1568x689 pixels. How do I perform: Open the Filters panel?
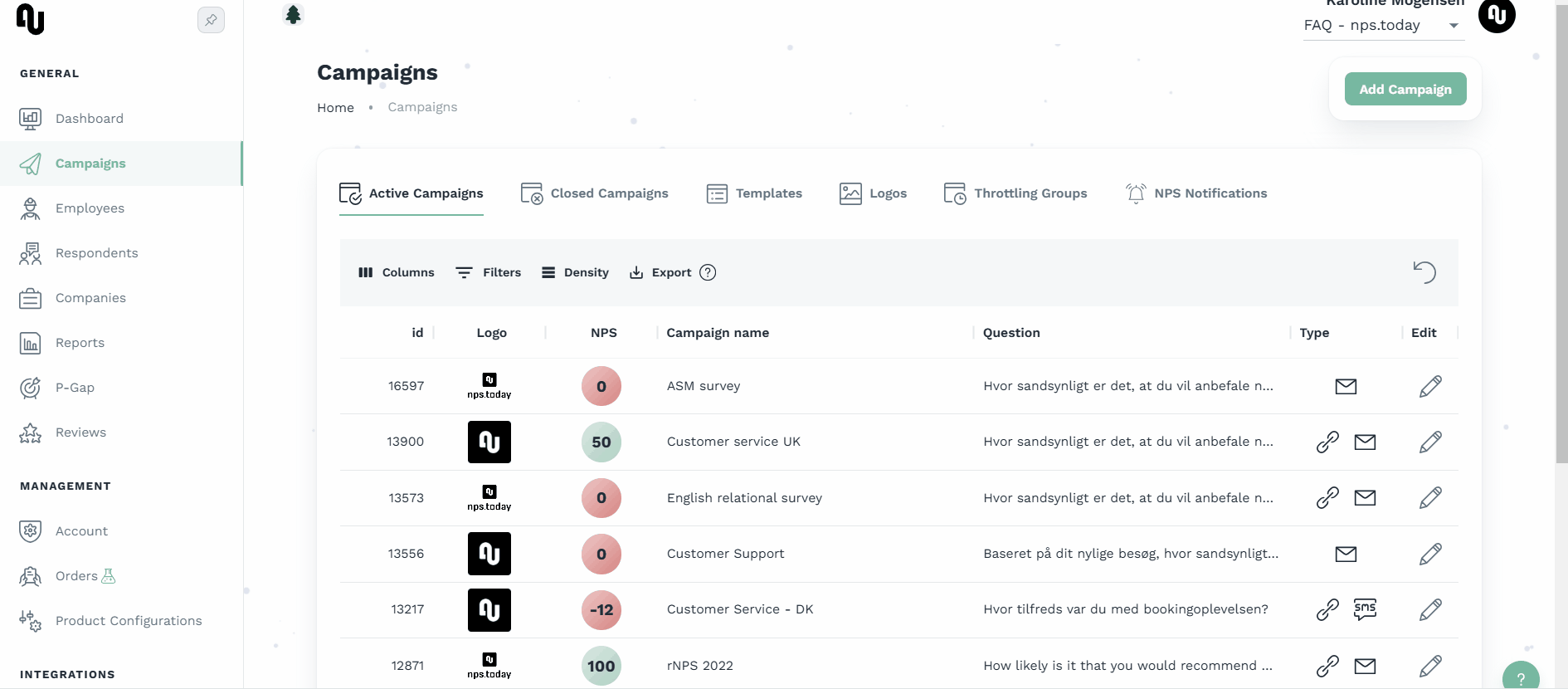(x=489, y=272)
